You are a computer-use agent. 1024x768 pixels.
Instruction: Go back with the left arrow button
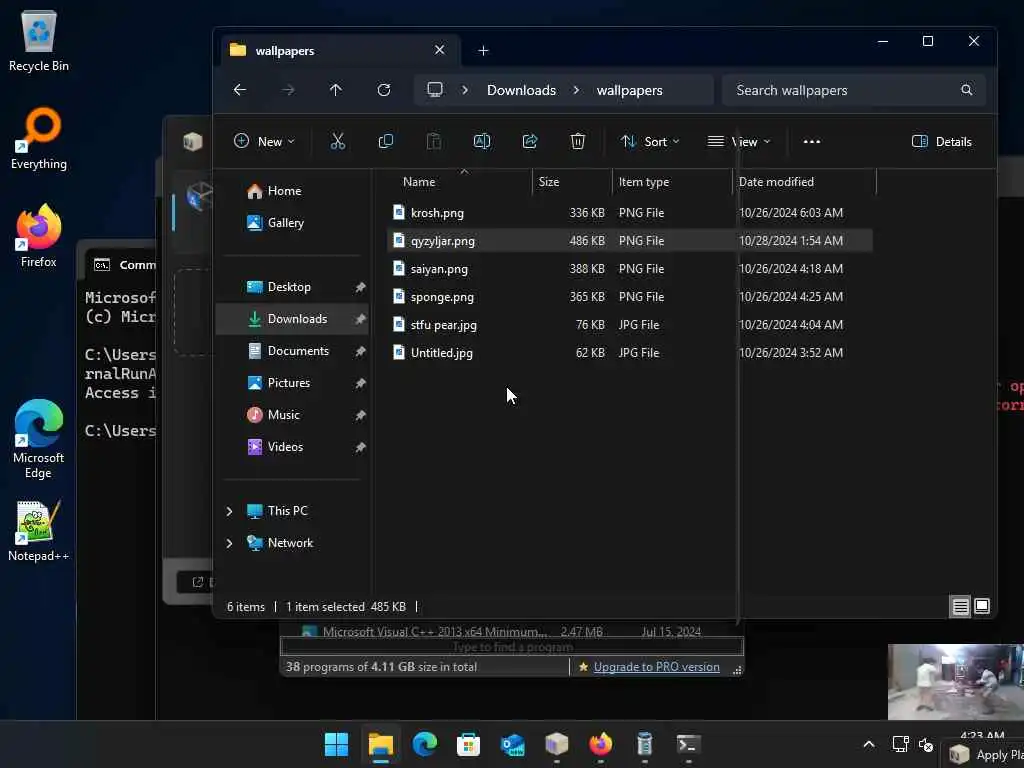240,90
